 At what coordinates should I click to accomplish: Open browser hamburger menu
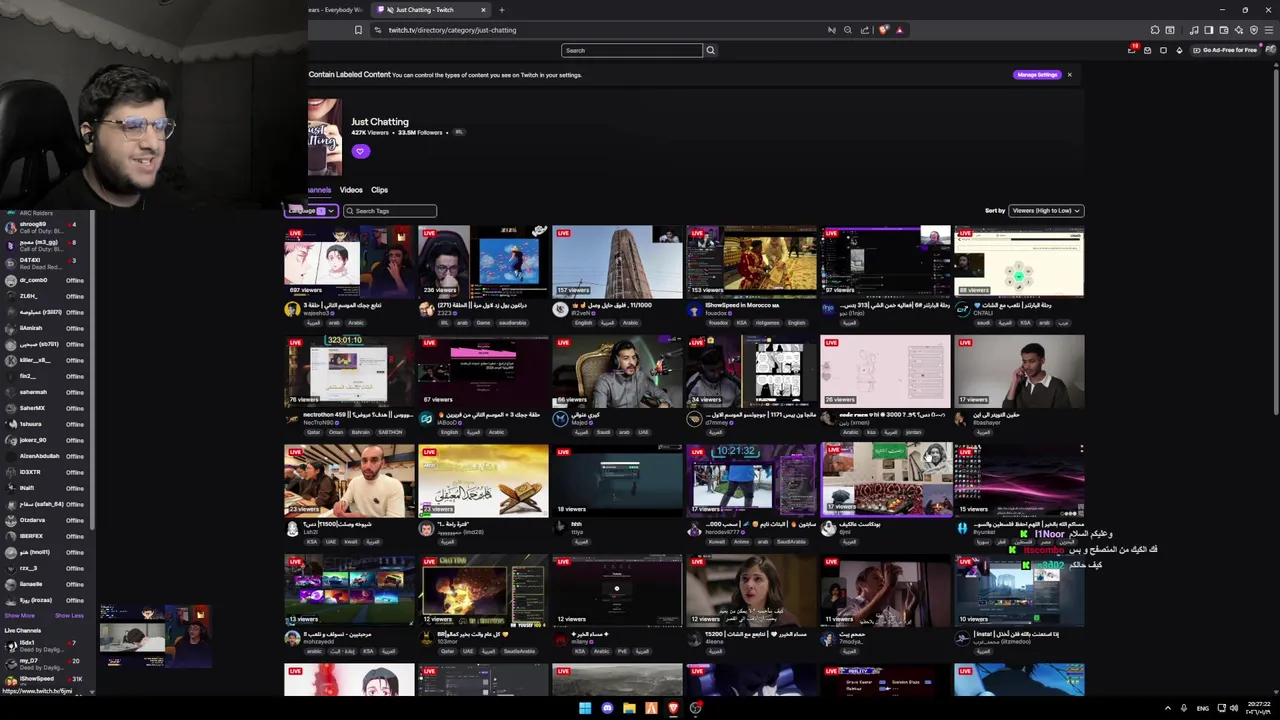[x=1268, y=30]
